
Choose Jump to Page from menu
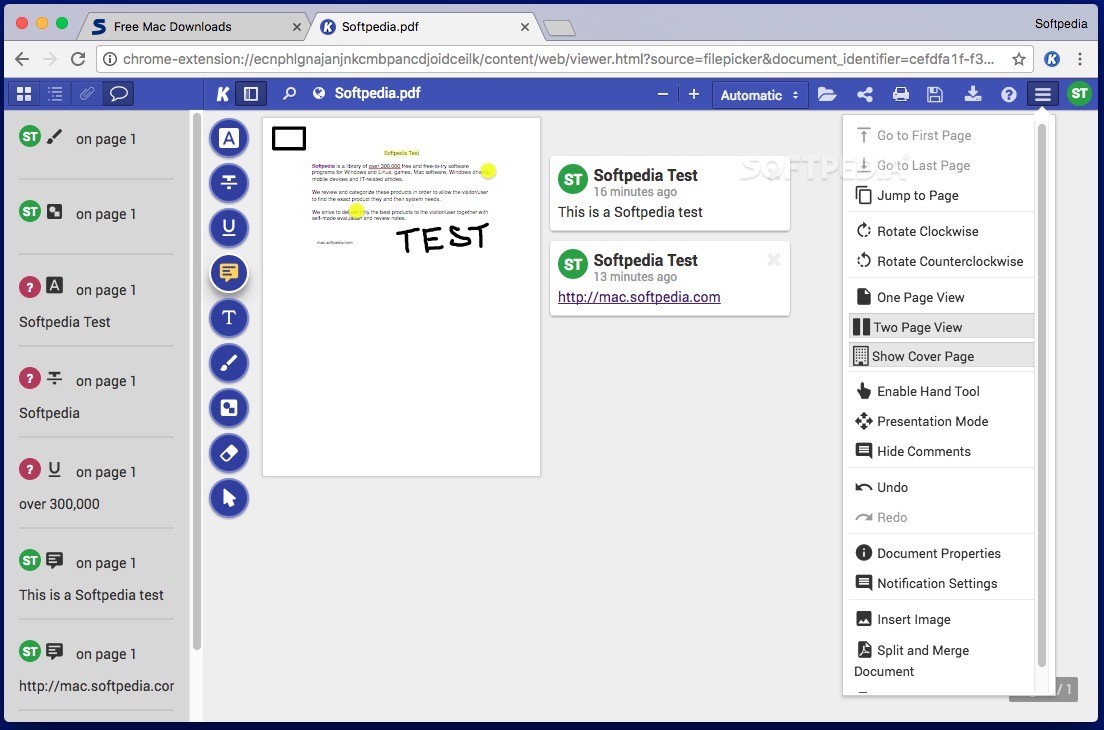[x=941, y=195]
